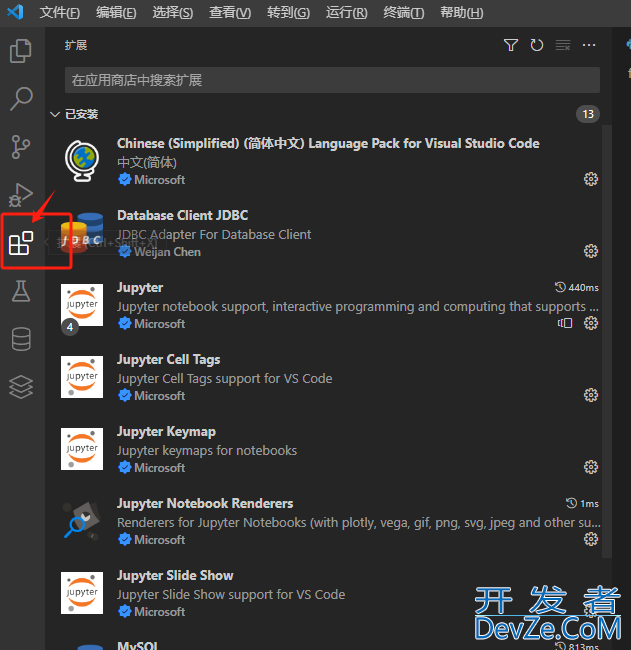Open manage gear for Jupyter Keymap

point(591,467)
